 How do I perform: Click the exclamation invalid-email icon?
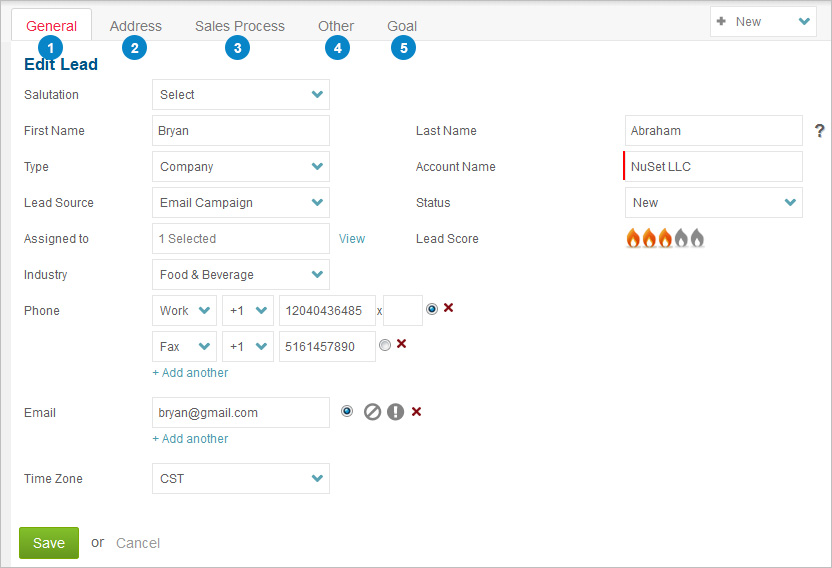point(395,411)
